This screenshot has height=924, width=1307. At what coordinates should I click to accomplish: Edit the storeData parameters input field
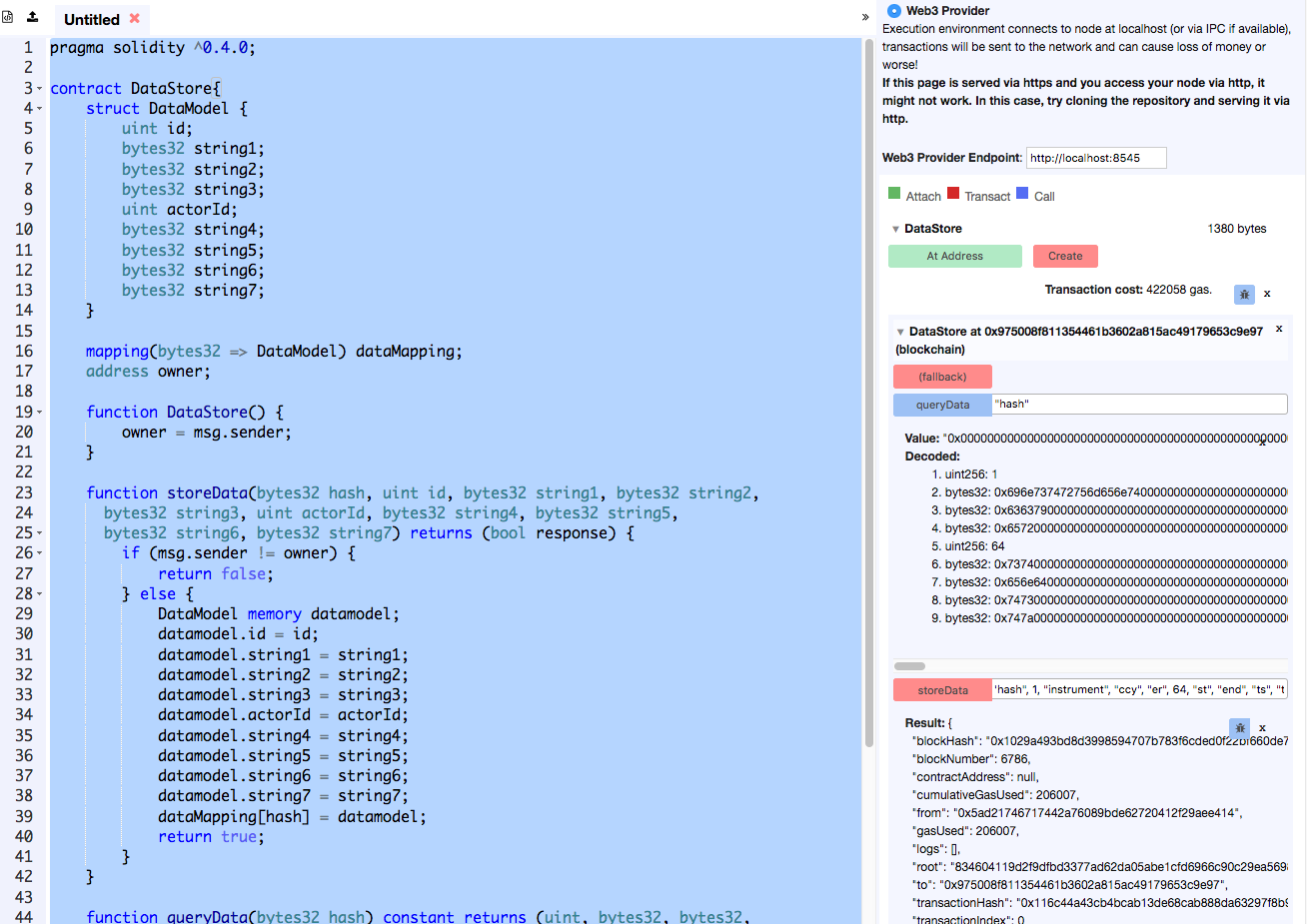tap(1139, 690)
